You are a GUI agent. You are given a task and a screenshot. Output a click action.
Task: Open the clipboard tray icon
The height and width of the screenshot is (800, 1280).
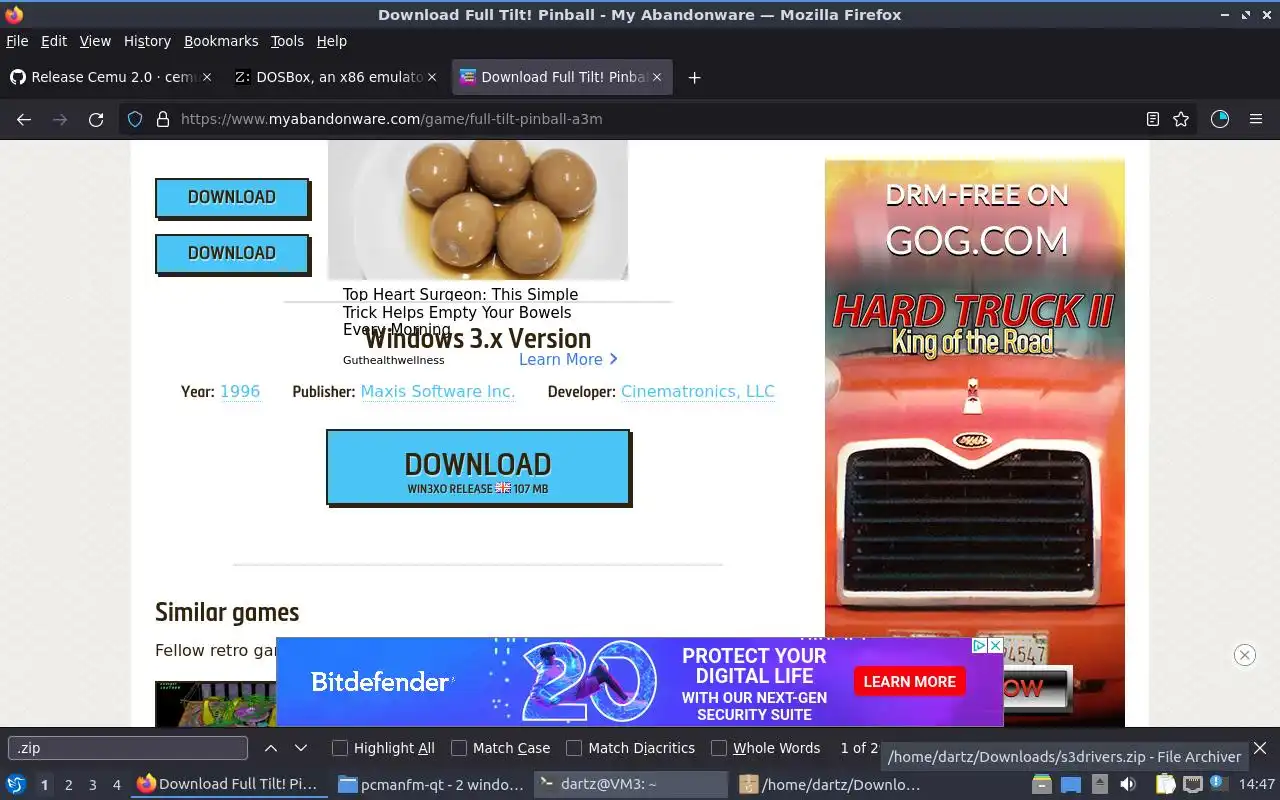pyautogui.click(x=1165, y=784)
